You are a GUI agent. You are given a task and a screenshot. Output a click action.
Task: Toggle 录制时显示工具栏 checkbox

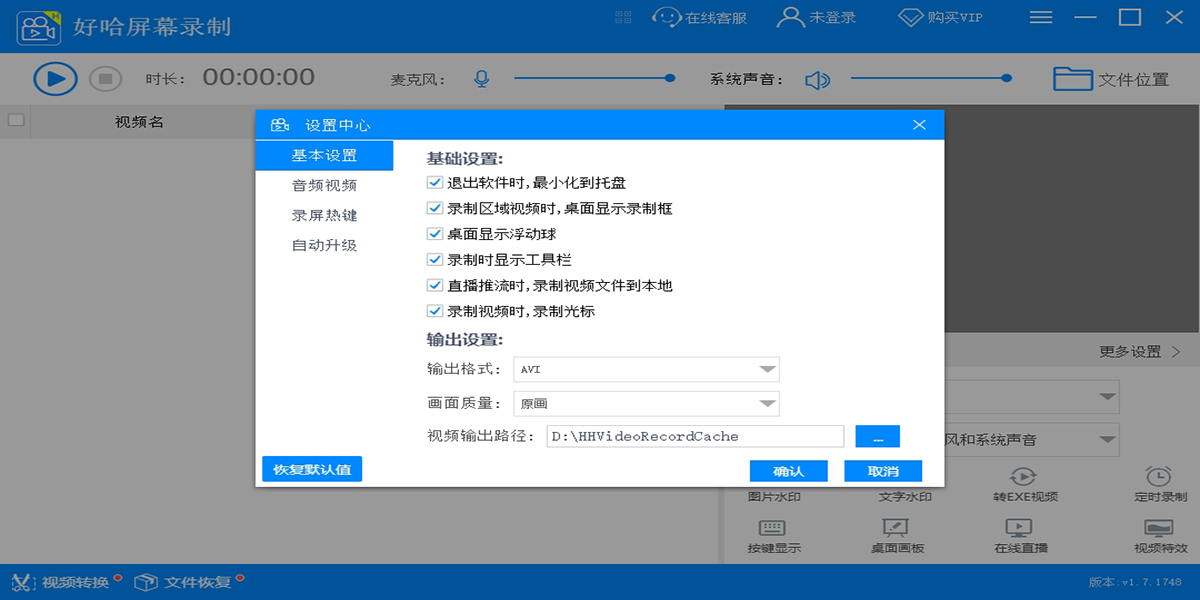(x=434, y=260)
